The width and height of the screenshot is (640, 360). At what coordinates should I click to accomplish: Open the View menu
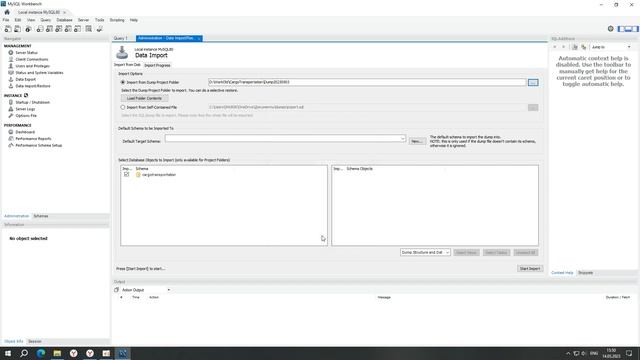pos(31,20)
